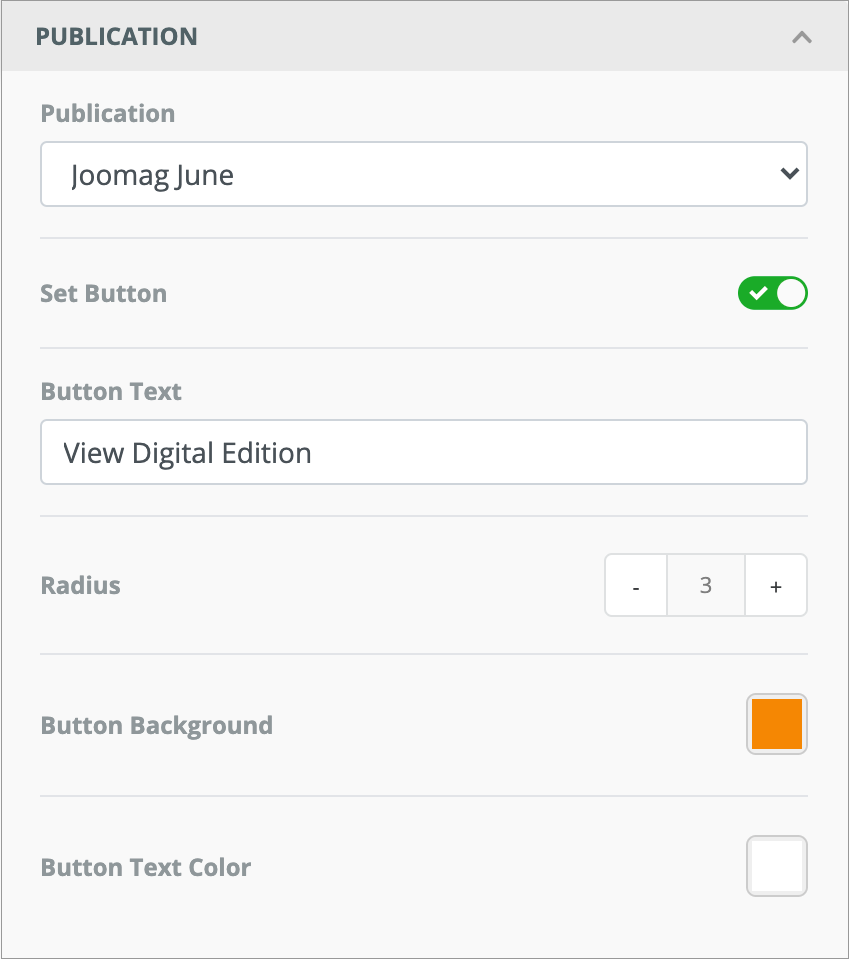Open the orange Button Background color swatch
The width and height of the screenshot is (849, 959).
776,724
